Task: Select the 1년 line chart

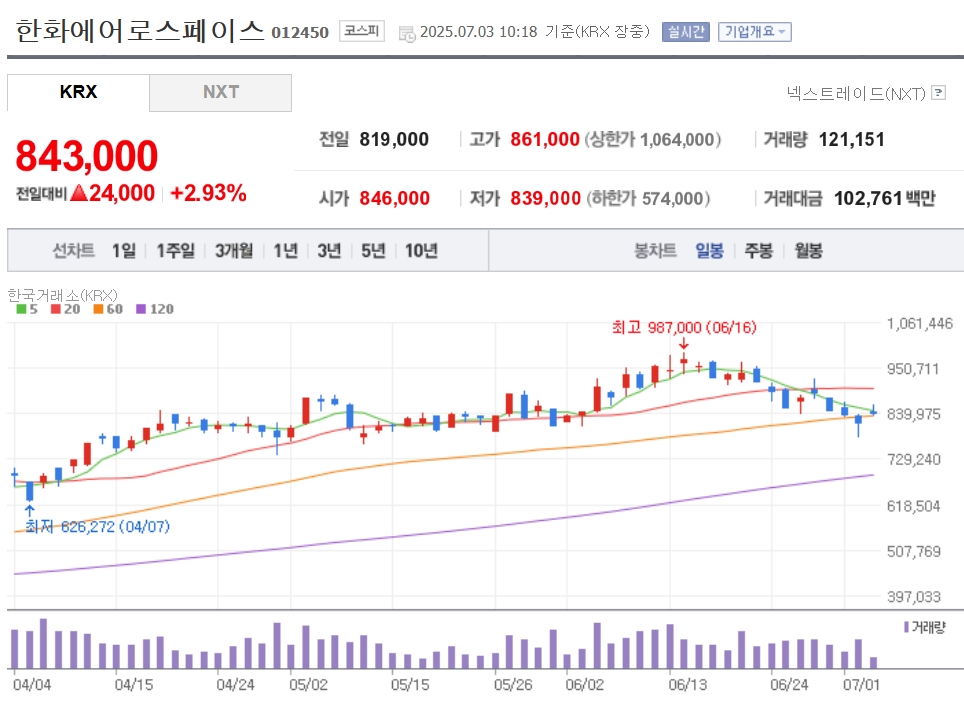Action: (285, 251)
